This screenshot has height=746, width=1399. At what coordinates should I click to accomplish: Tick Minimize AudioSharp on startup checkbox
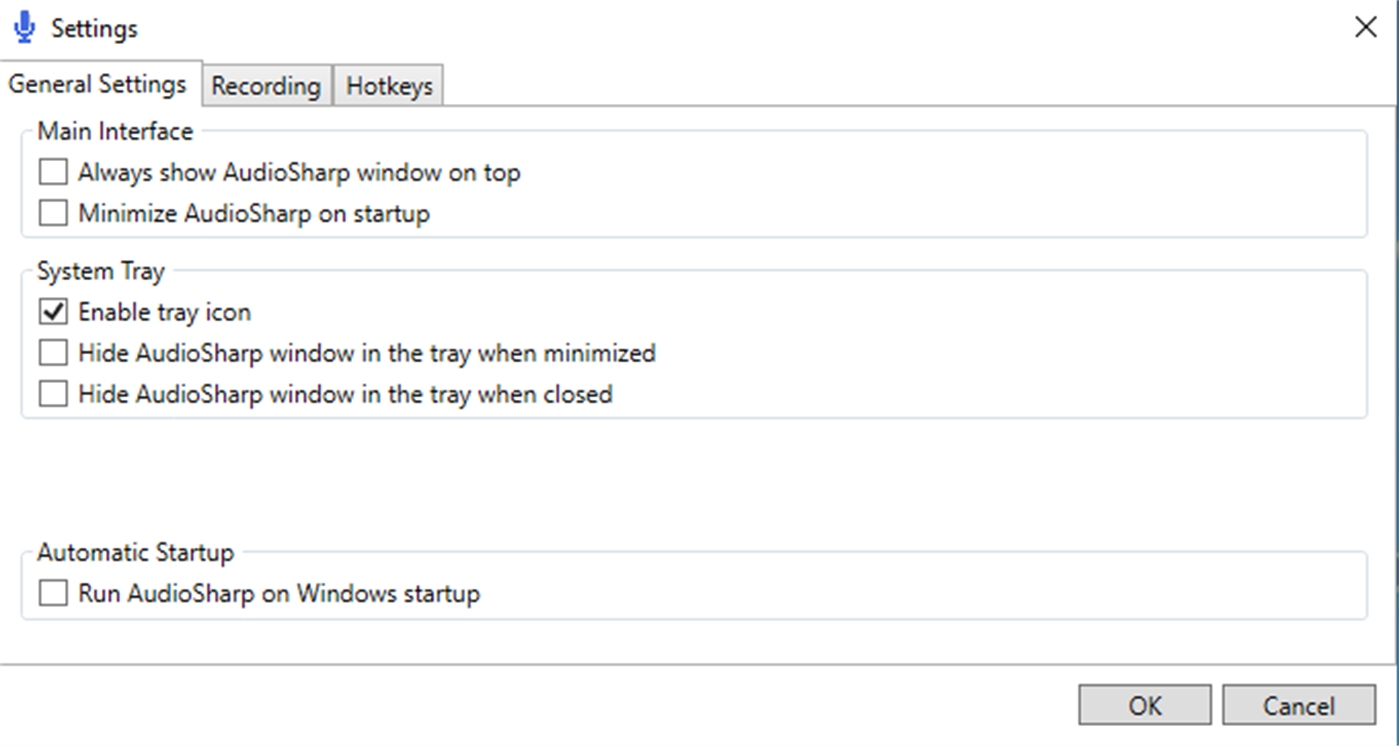coord(53,213)
